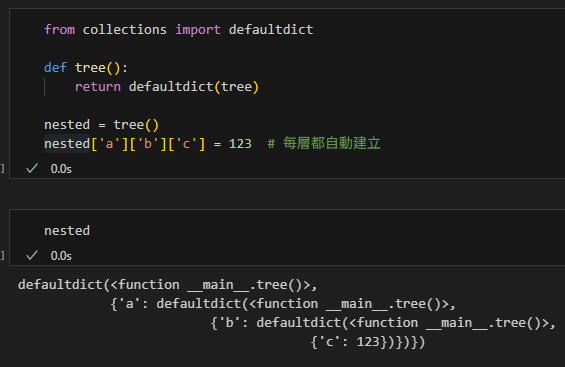Click the green checkmark of the first cell
This screenshot has width=565, height=367.
point(32,168)
